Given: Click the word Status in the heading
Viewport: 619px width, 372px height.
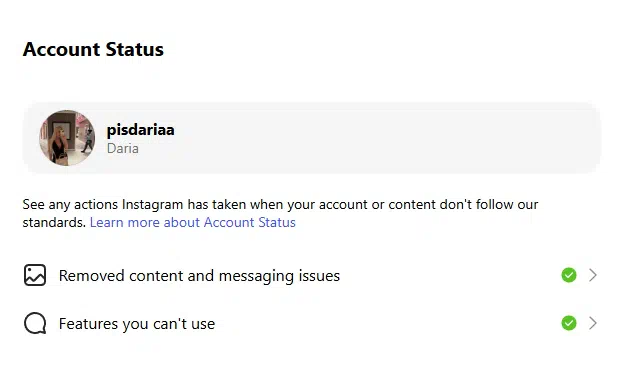Looking at the screenshot, I should (x=135, y=49).
